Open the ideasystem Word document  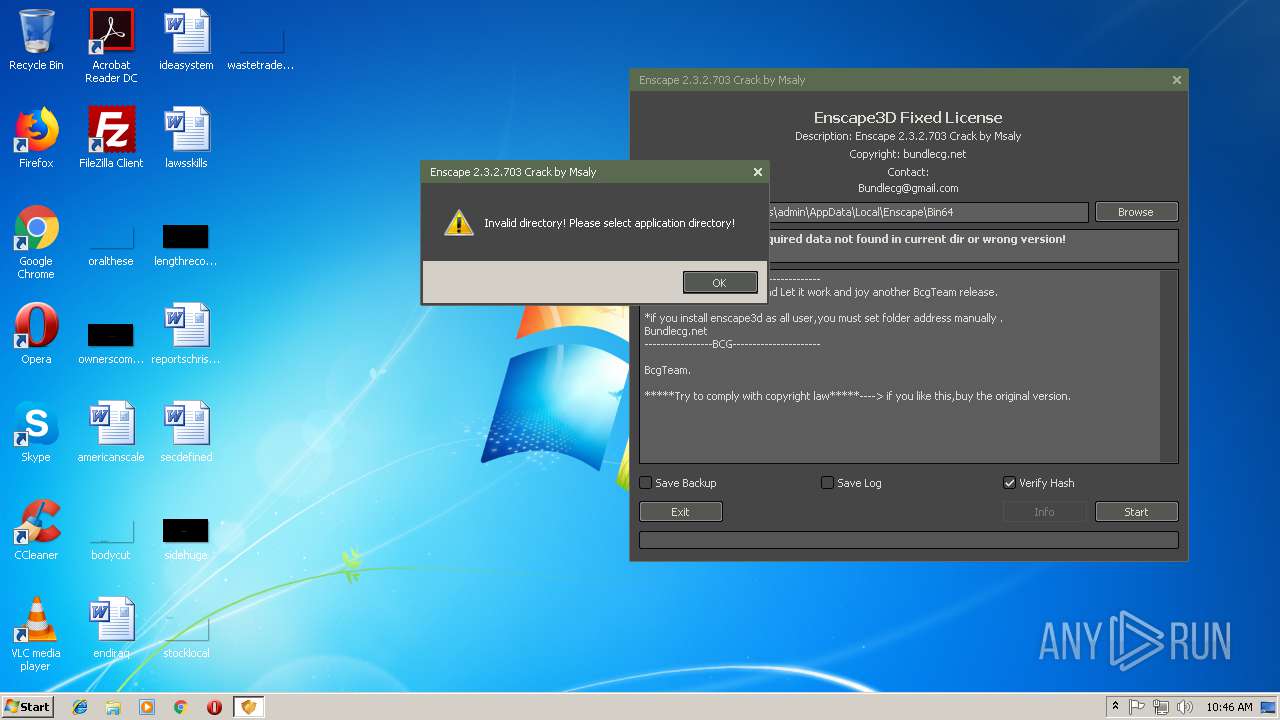186,40
